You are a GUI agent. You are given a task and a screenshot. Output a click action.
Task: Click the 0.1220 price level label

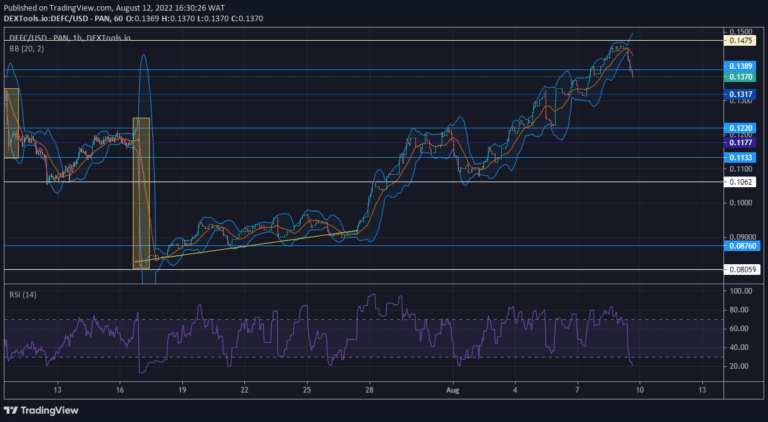[x=740, y=128]
